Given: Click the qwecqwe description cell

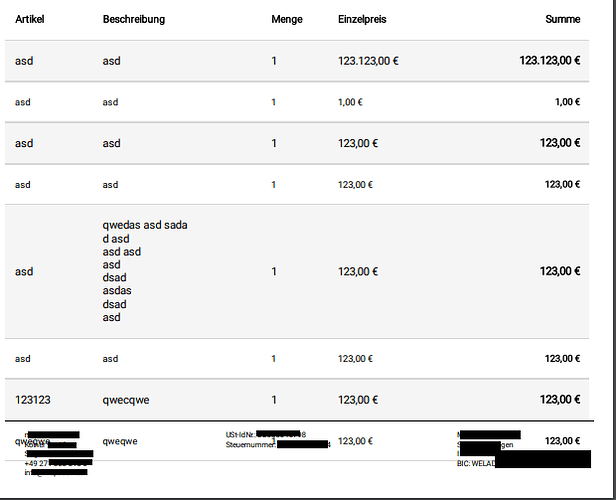Looking at the screenshot, I should click(x=126, y=400).
